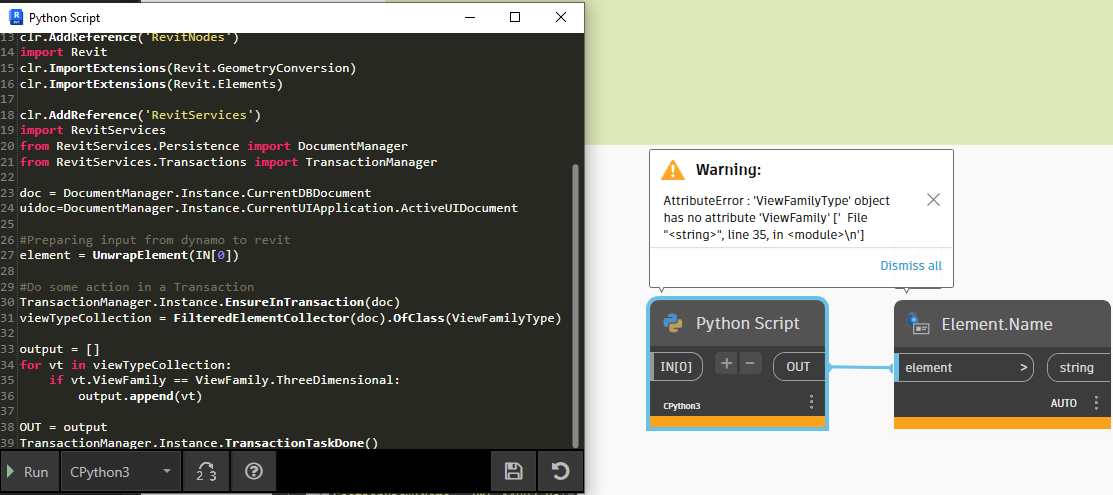1113x495 pixels.
Task: Click line 16 ImportExtensions Revit.Elements
Action: [x=151, y=84]
